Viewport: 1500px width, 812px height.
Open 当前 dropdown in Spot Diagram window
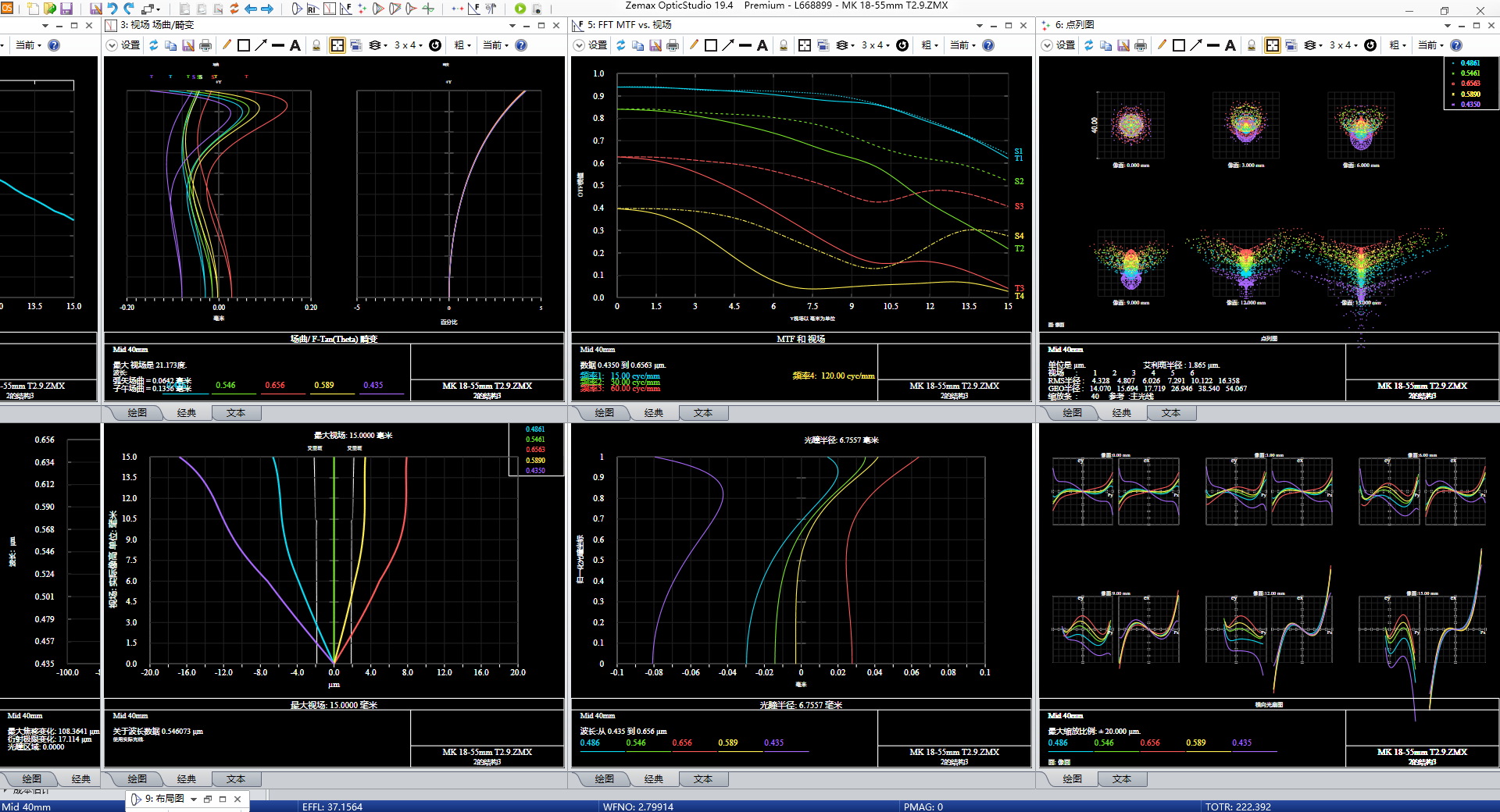[x=1431, y=45]
